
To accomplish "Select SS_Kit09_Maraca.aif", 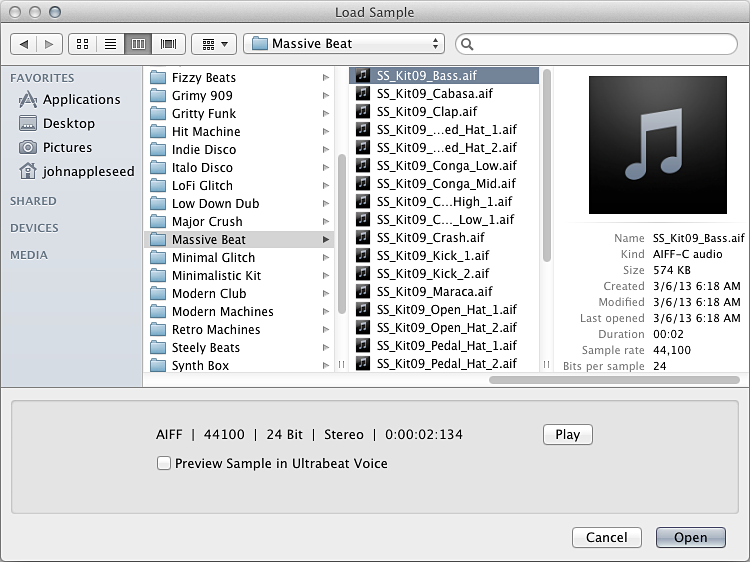I will (444, 292).
